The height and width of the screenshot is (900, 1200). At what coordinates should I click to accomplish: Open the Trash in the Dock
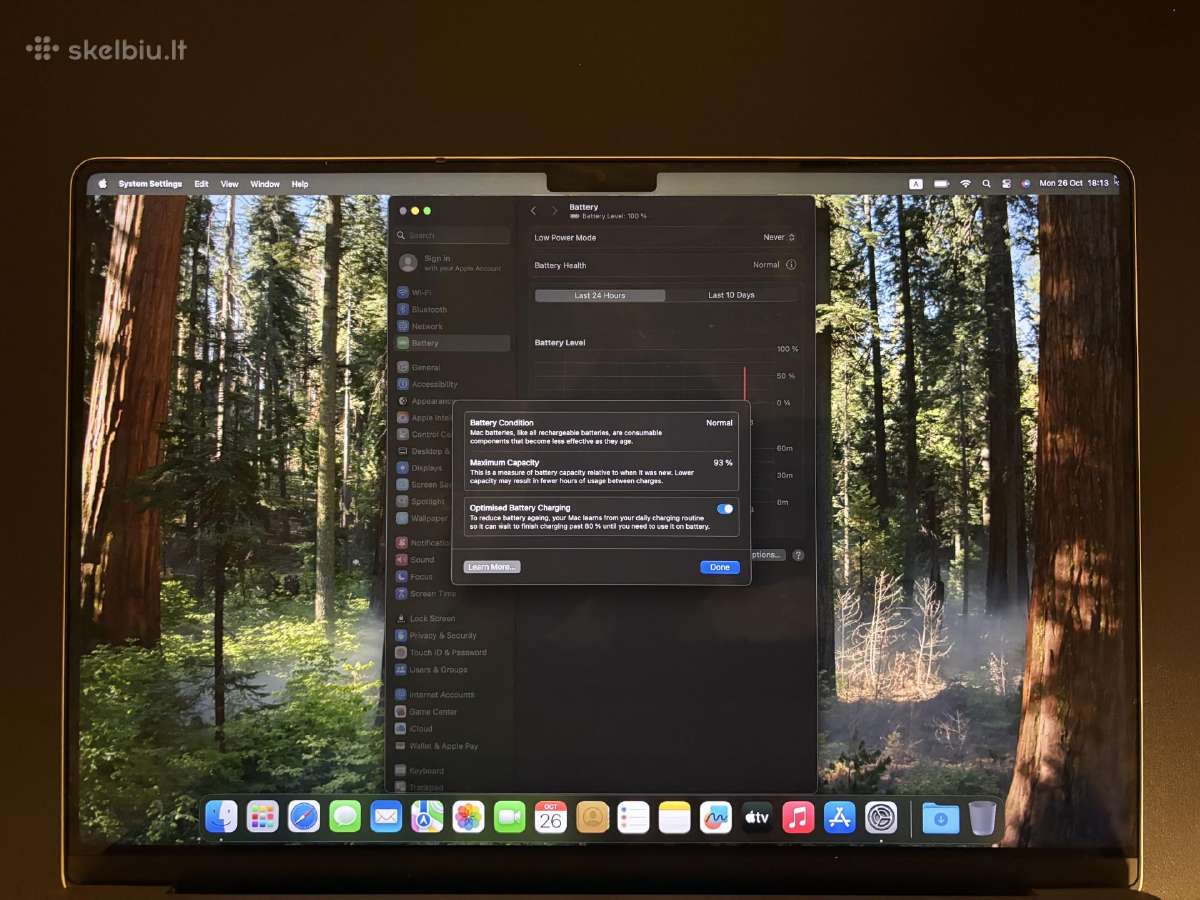point(982,817)
